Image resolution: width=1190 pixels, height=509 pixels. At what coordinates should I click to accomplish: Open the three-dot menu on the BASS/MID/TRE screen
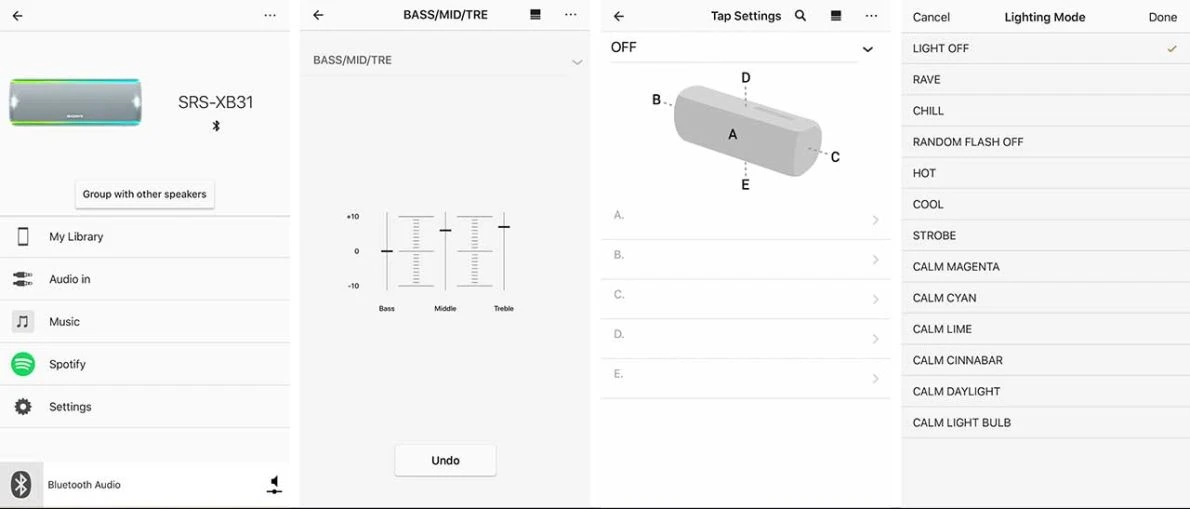[x=571, y=14]
